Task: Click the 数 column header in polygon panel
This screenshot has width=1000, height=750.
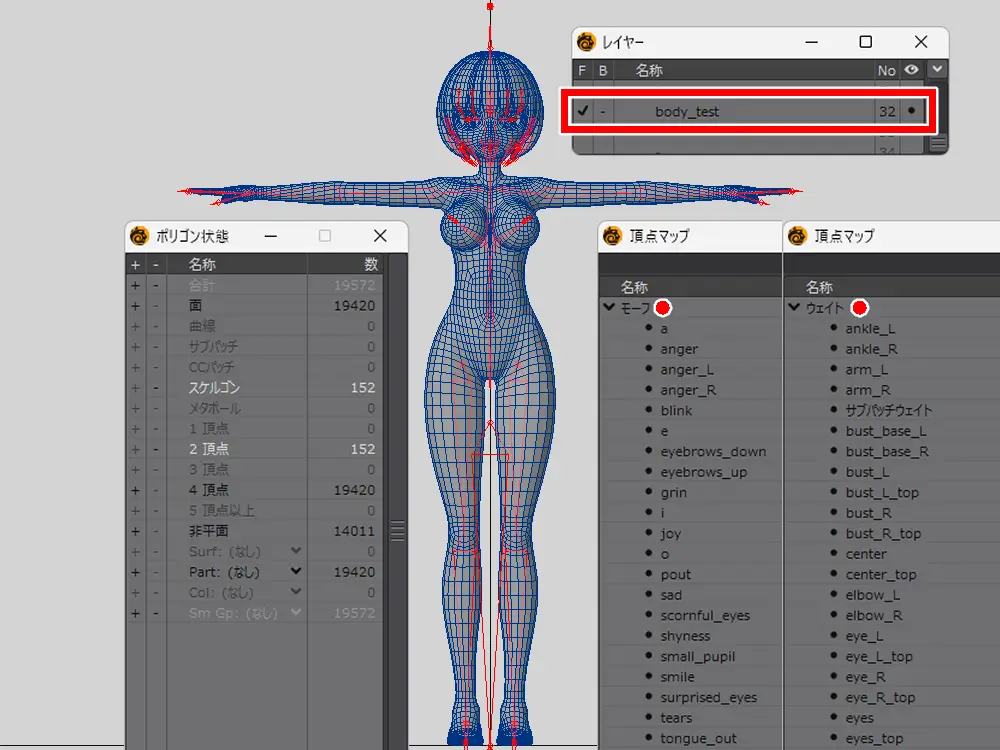Action: click(x=371, y=265)
